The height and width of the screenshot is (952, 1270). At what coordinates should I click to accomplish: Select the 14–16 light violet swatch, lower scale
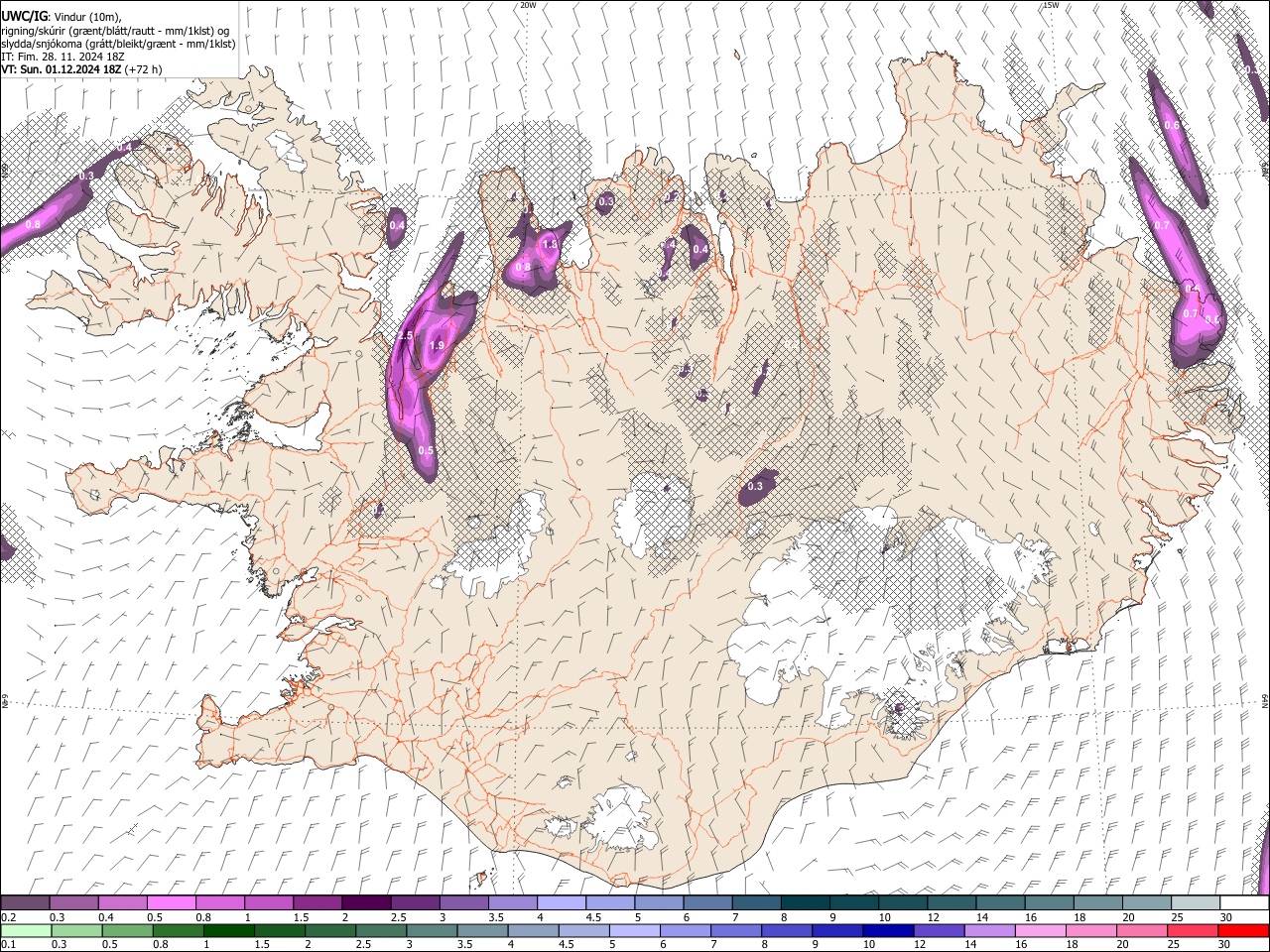(x=990, y=930)
